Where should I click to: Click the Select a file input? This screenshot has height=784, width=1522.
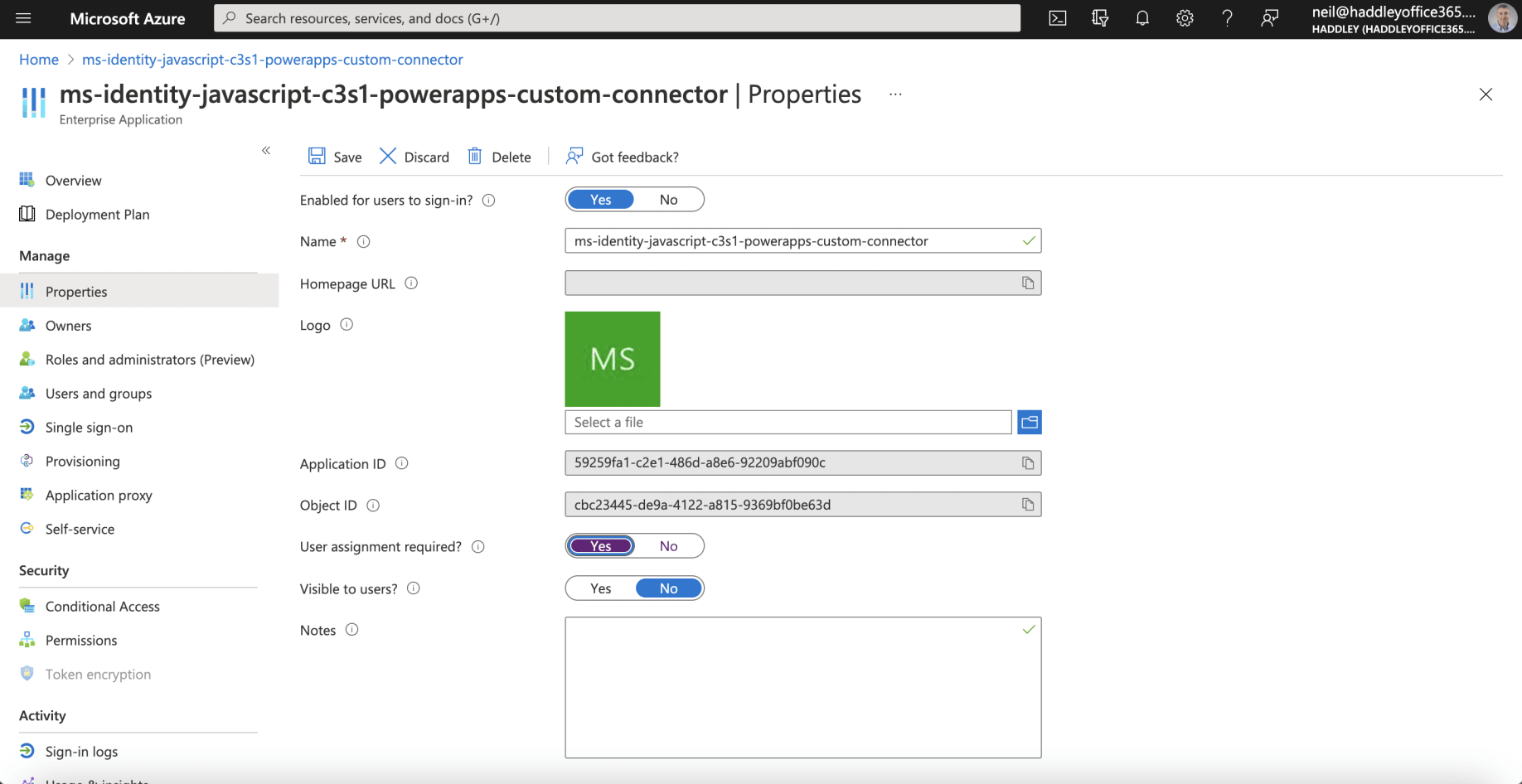click(788, 423)
